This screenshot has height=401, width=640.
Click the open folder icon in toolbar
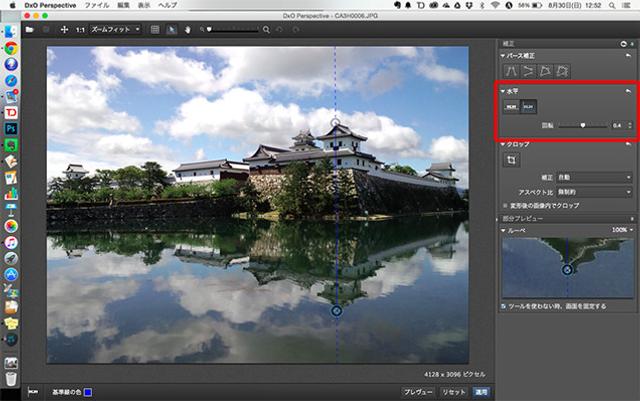point(31,29)
